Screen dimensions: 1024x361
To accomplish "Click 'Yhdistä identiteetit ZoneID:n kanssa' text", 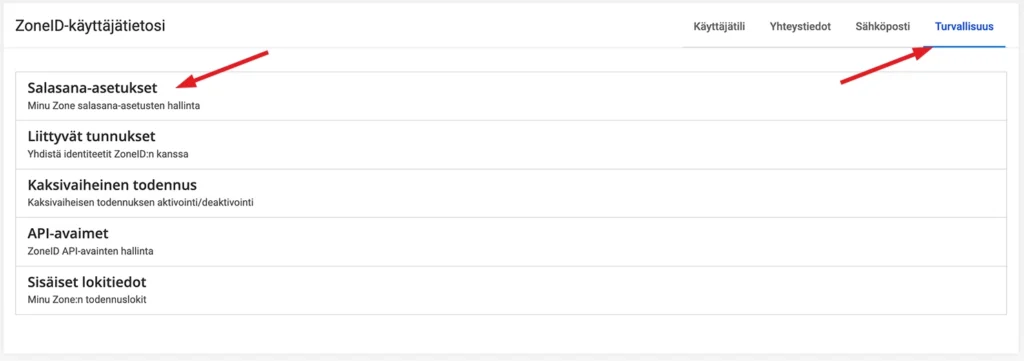I will 108,154.
